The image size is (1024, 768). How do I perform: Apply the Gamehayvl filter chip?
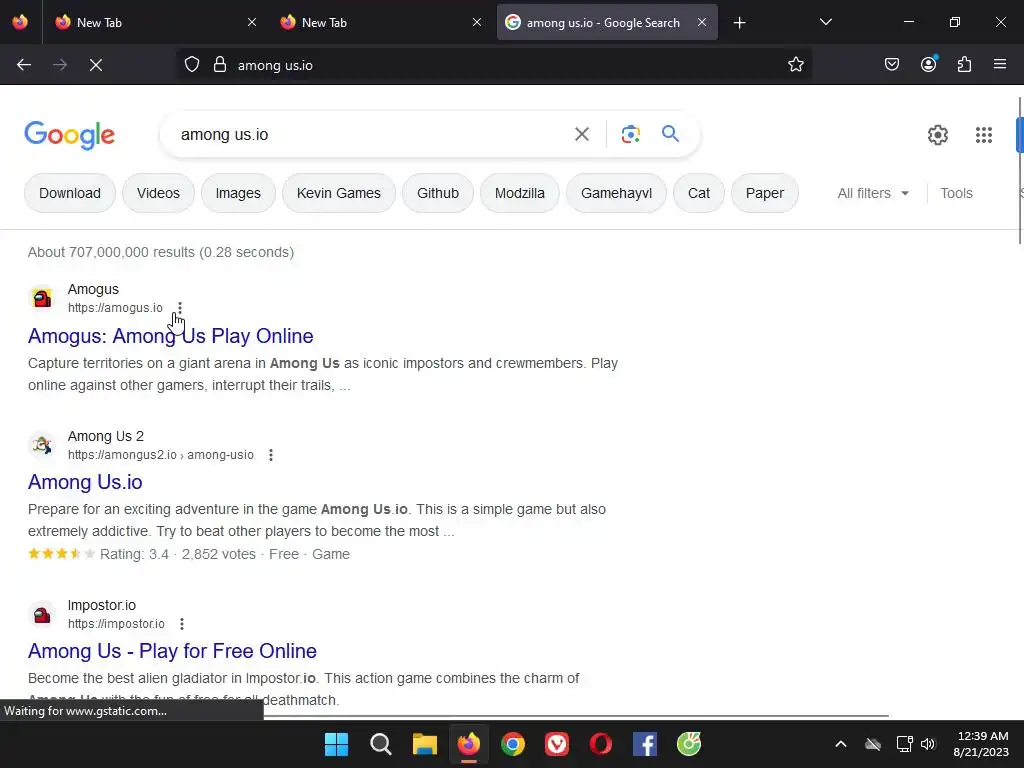616,193
